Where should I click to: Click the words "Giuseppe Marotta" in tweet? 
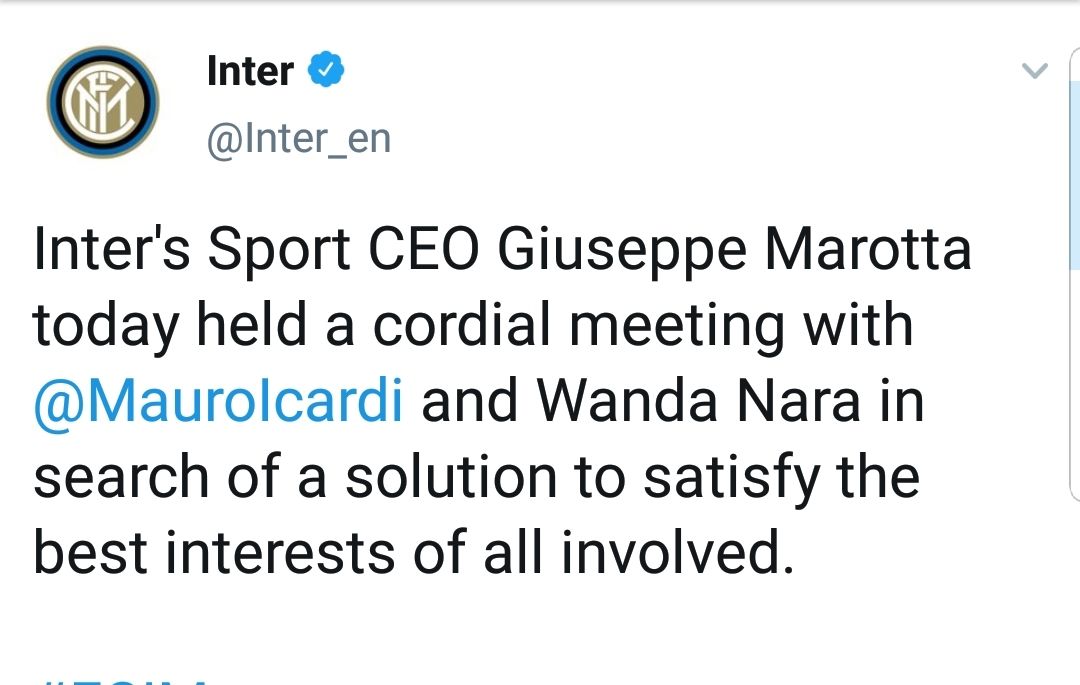click(x=733, y=250)
